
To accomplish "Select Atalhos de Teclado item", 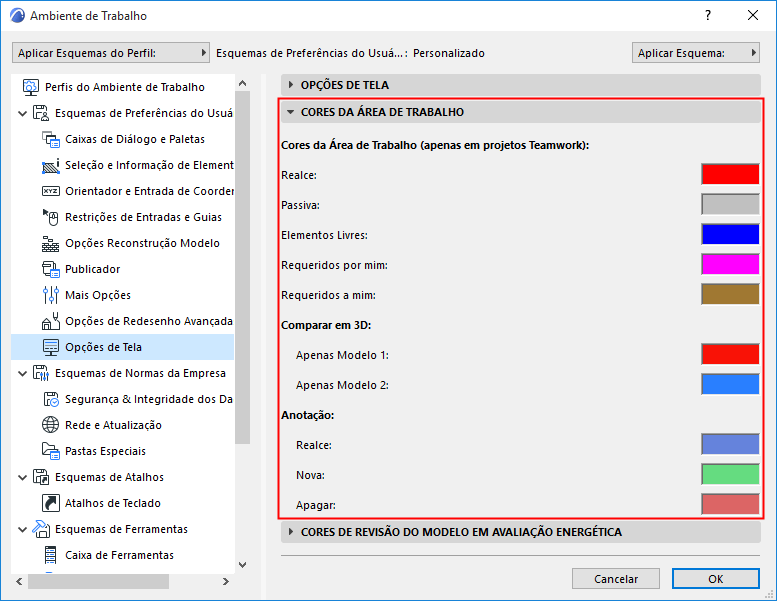I will (113, 503).
